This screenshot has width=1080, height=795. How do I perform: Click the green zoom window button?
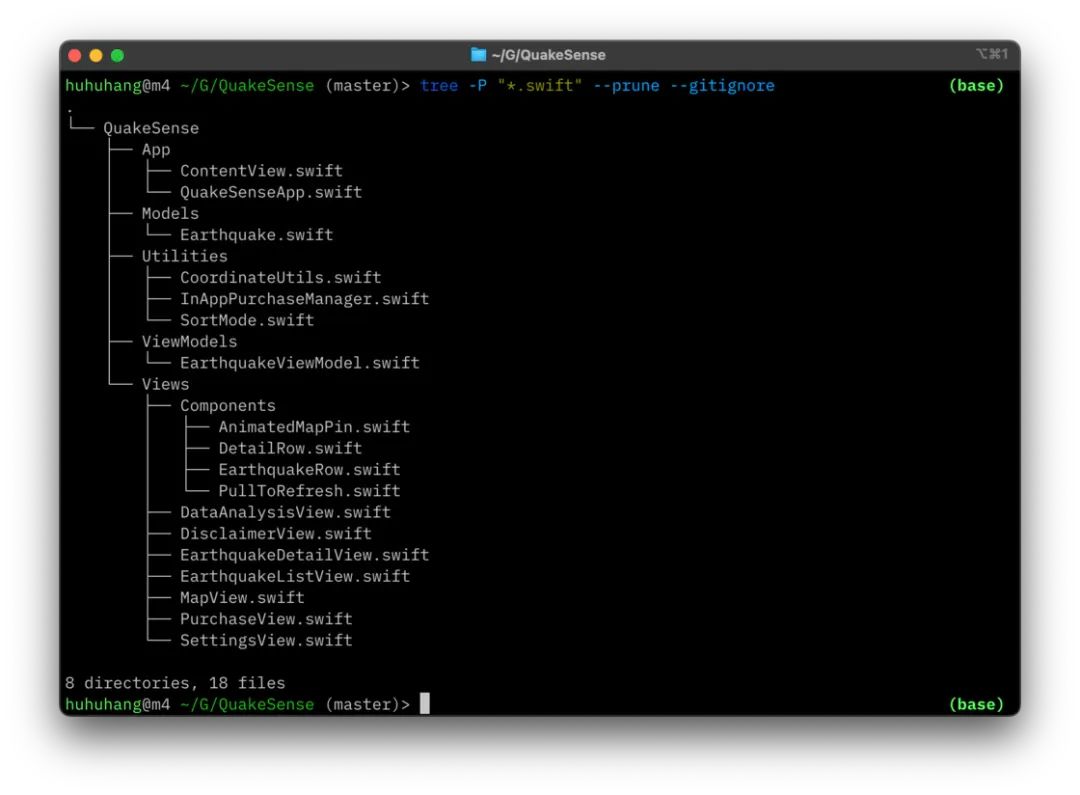point(117,55)
